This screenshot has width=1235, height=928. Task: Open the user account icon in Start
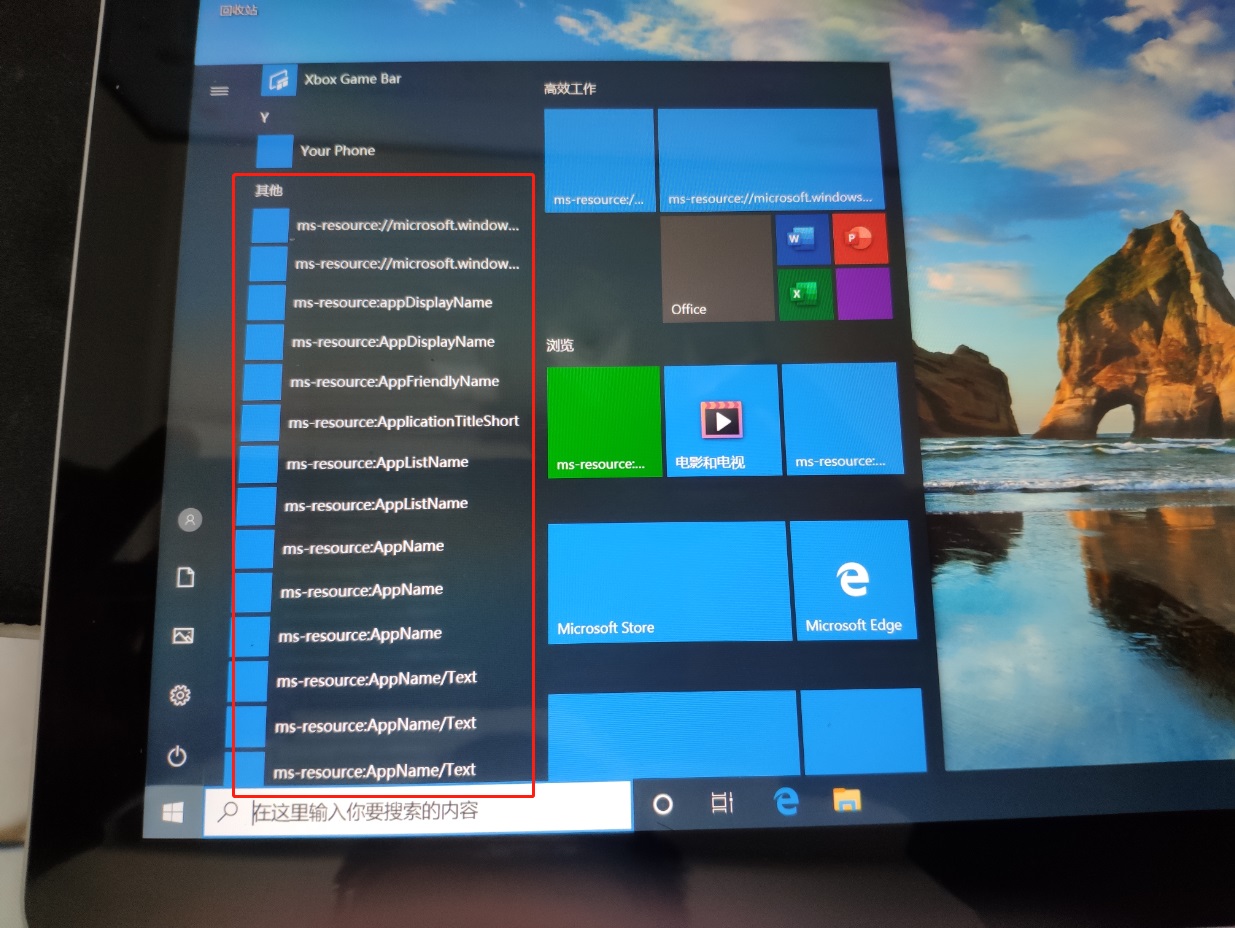[x=189, y=519]
